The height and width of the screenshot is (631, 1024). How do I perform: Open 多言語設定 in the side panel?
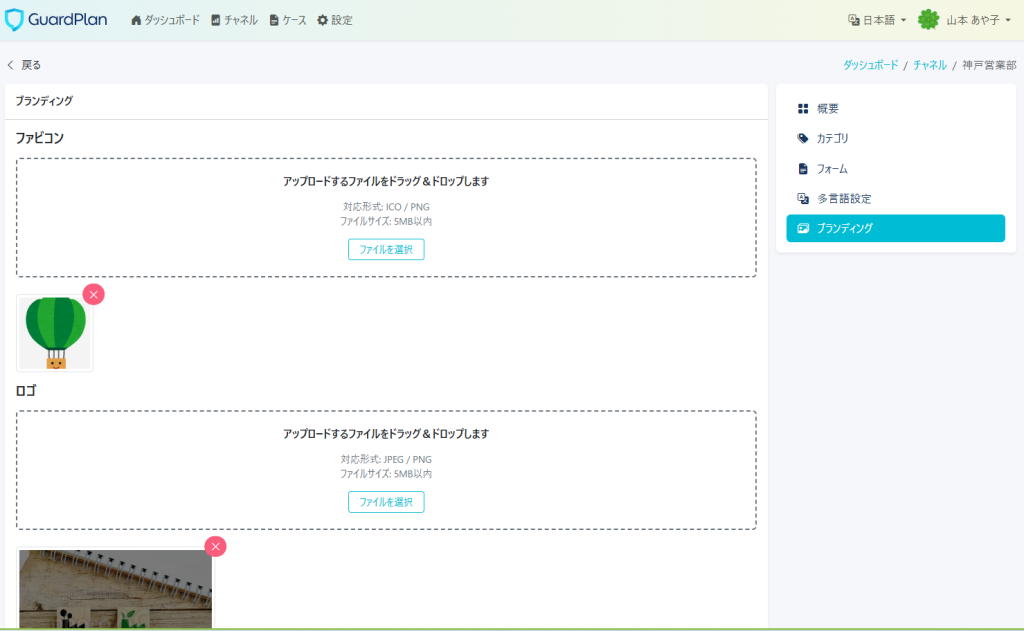tap(843, 199)
